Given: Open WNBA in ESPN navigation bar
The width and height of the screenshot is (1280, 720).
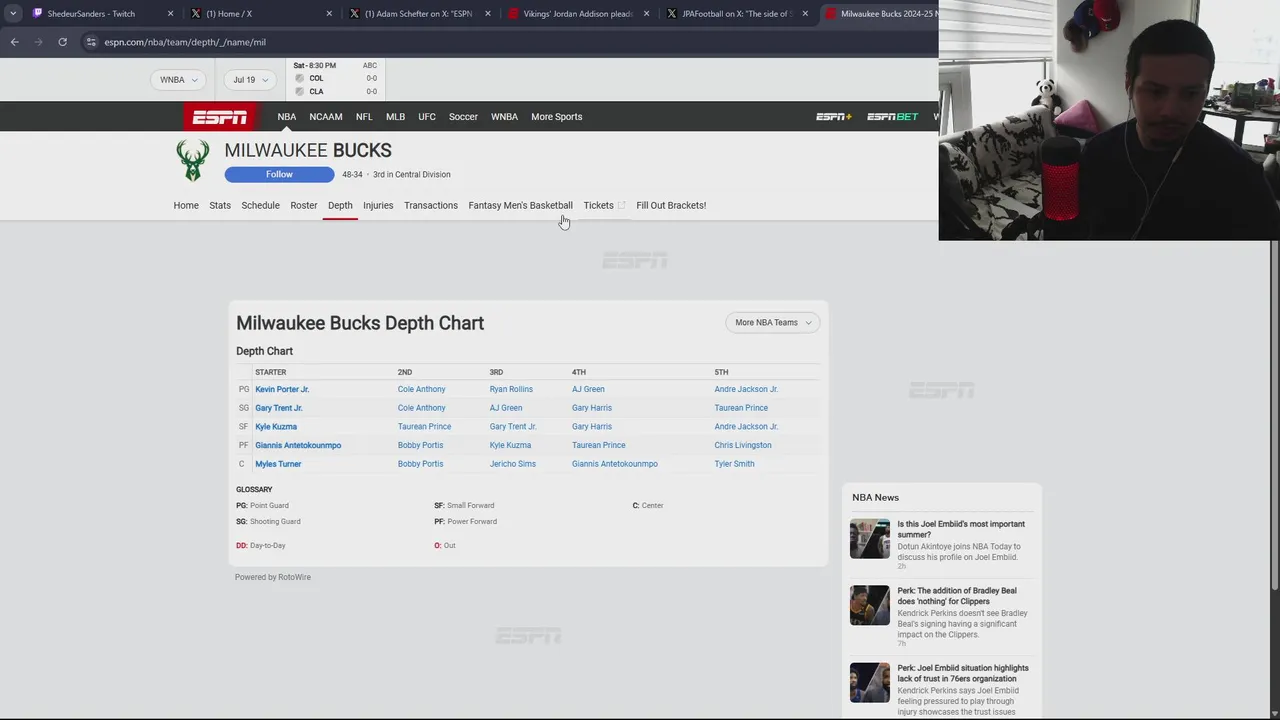Looking at the screenshot, I should coord(504,117).
